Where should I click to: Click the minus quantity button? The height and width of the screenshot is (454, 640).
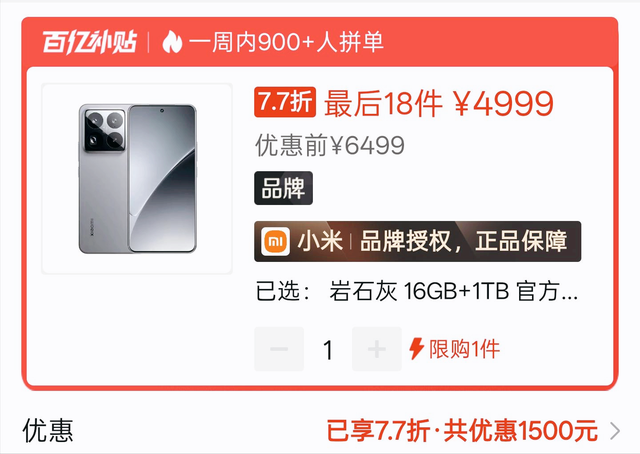point(279,349)
